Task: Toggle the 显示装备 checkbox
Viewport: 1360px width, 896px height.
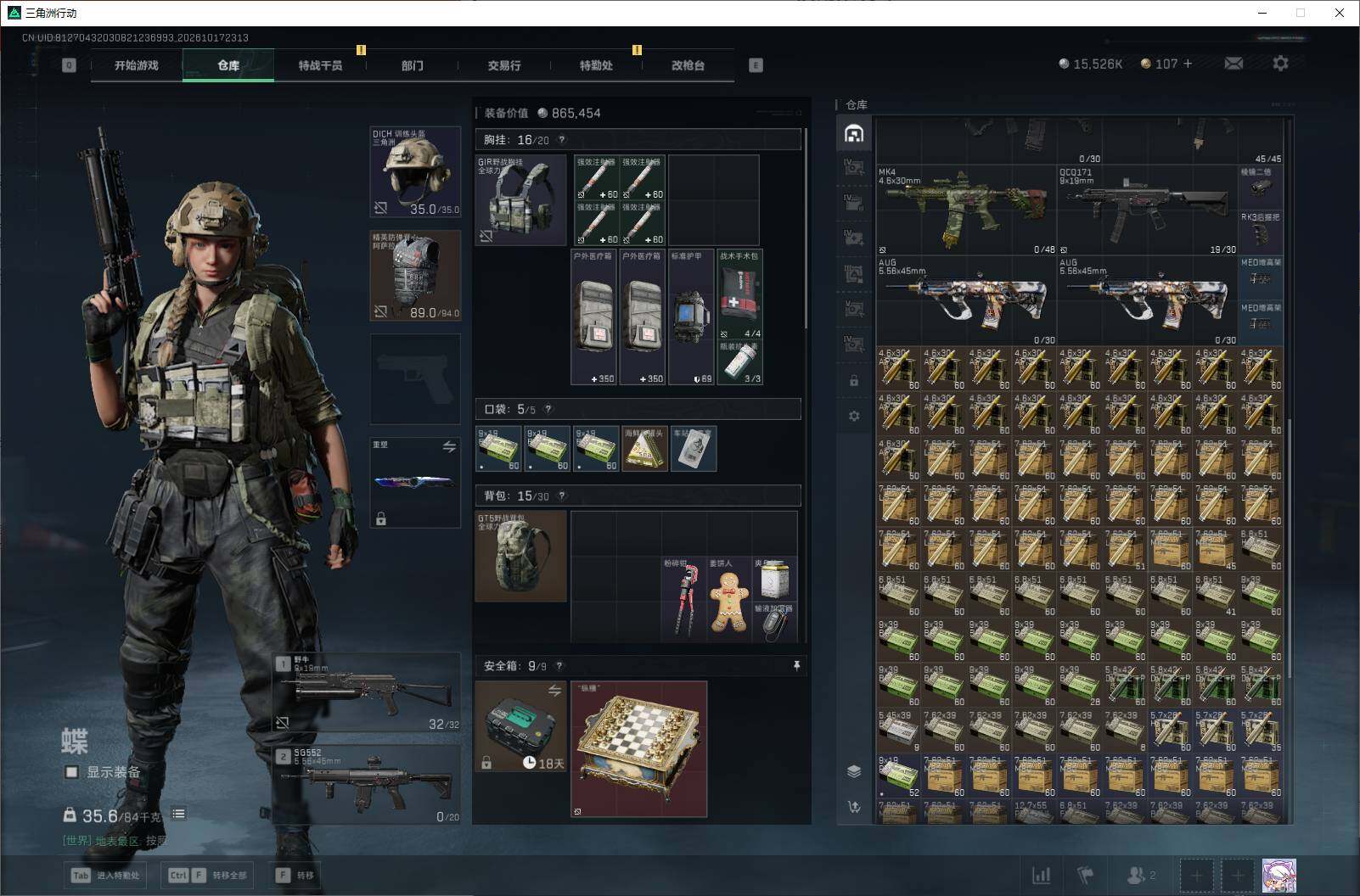Action: [72, 772]
